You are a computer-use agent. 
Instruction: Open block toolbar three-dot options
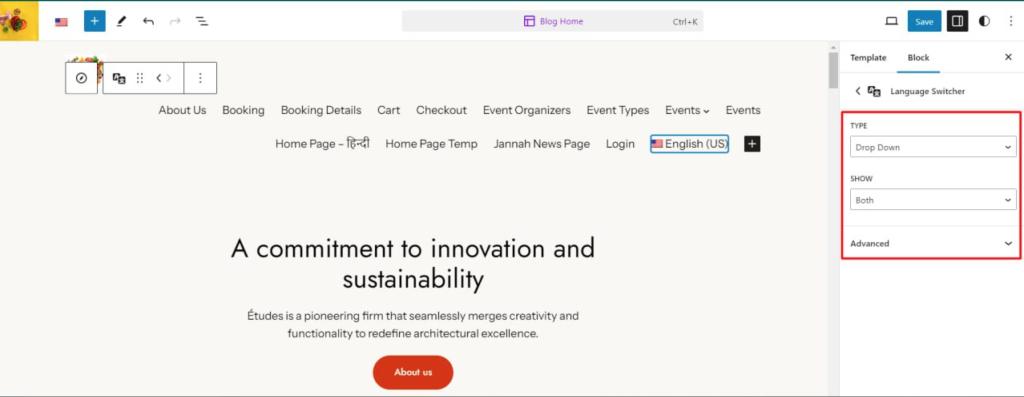click(x=200, y=78)
